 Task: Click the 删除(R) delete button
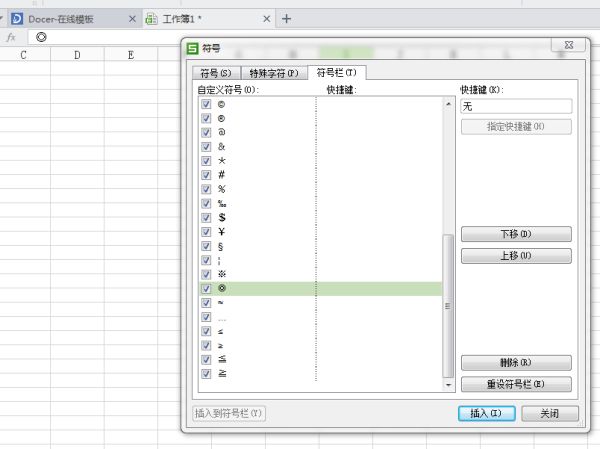516,362
